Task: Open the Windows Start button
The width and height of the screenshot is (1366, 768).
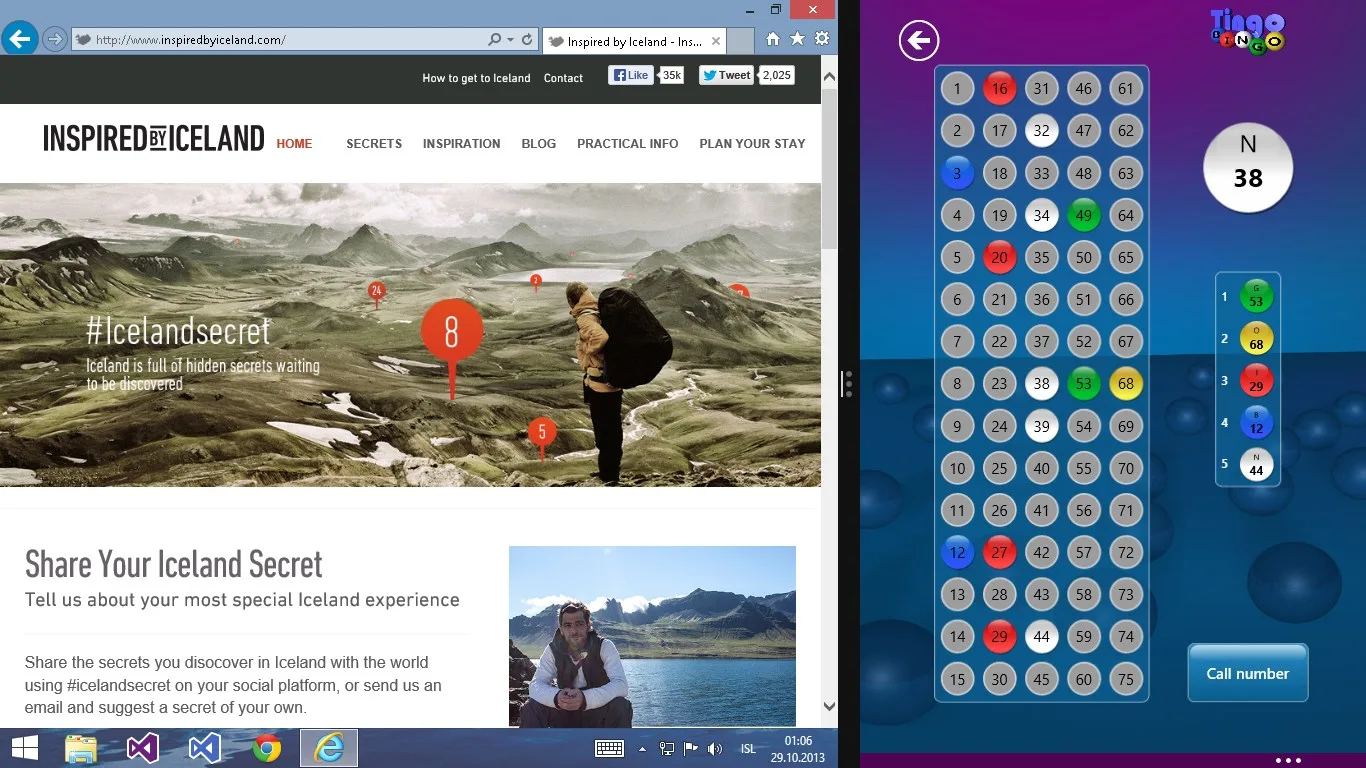Action: (x=24, y=748)
